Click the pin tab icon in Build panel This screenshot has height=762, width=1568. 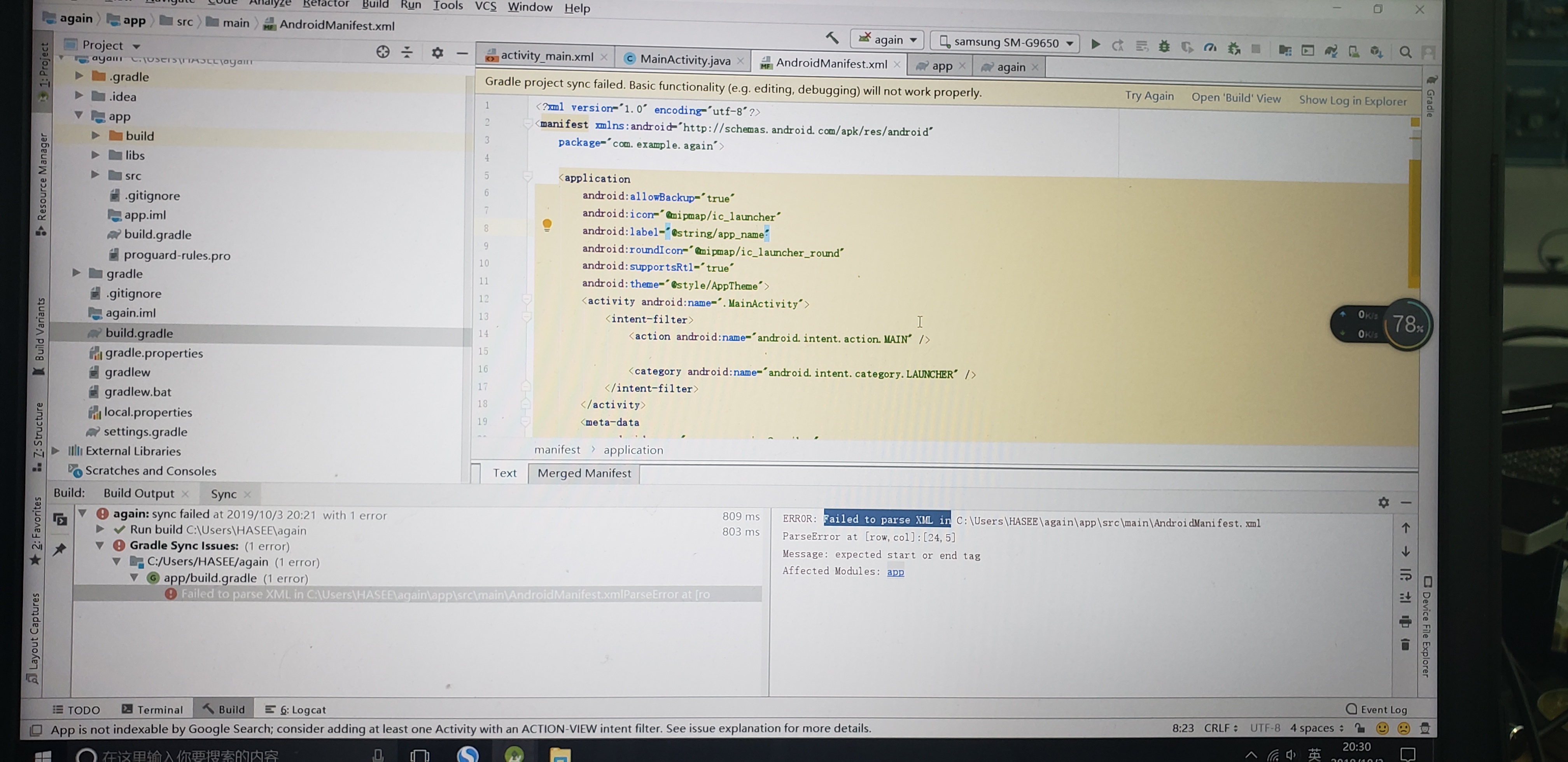pos(59,549)
